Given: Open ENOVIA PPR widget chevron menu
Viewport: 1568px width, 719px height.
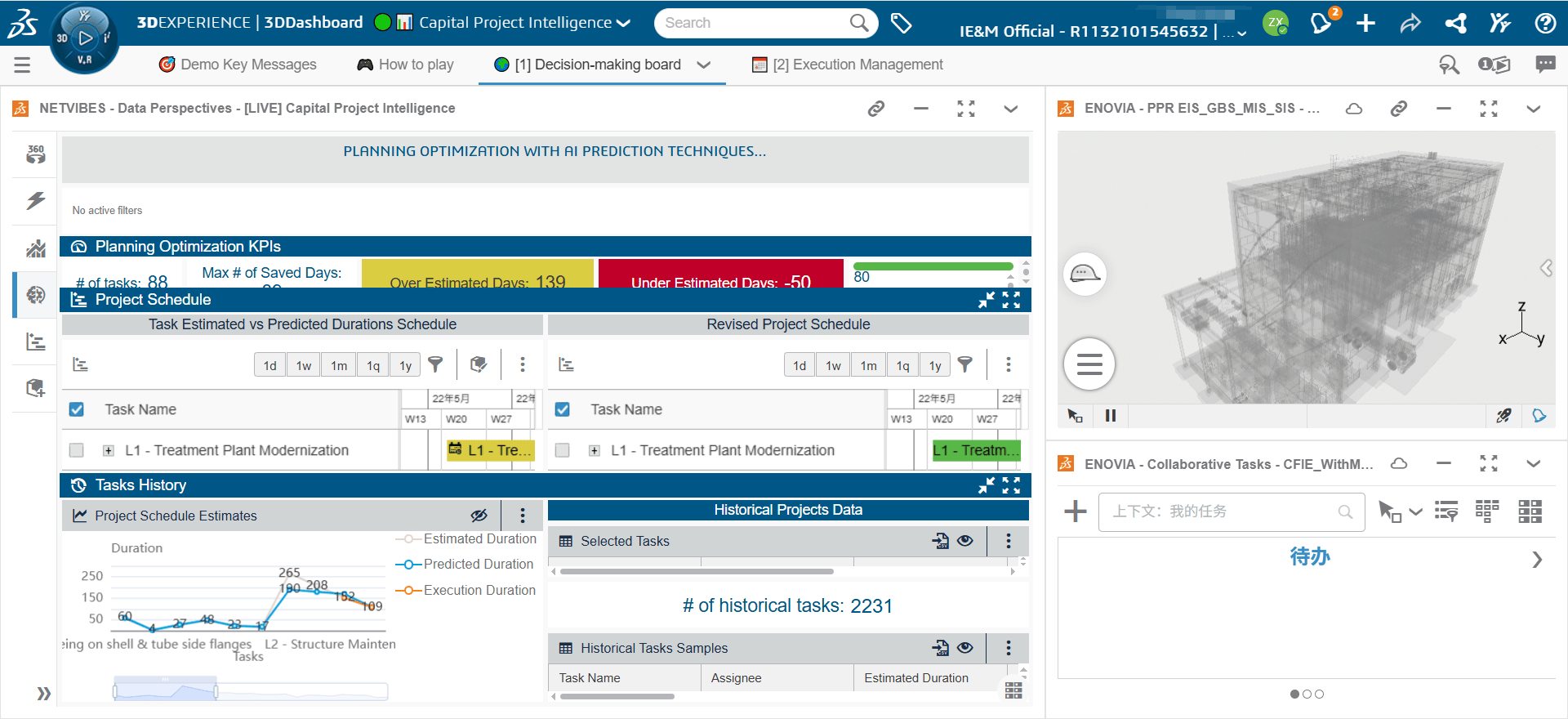Looking at the screenshot, I should 1534,109.
